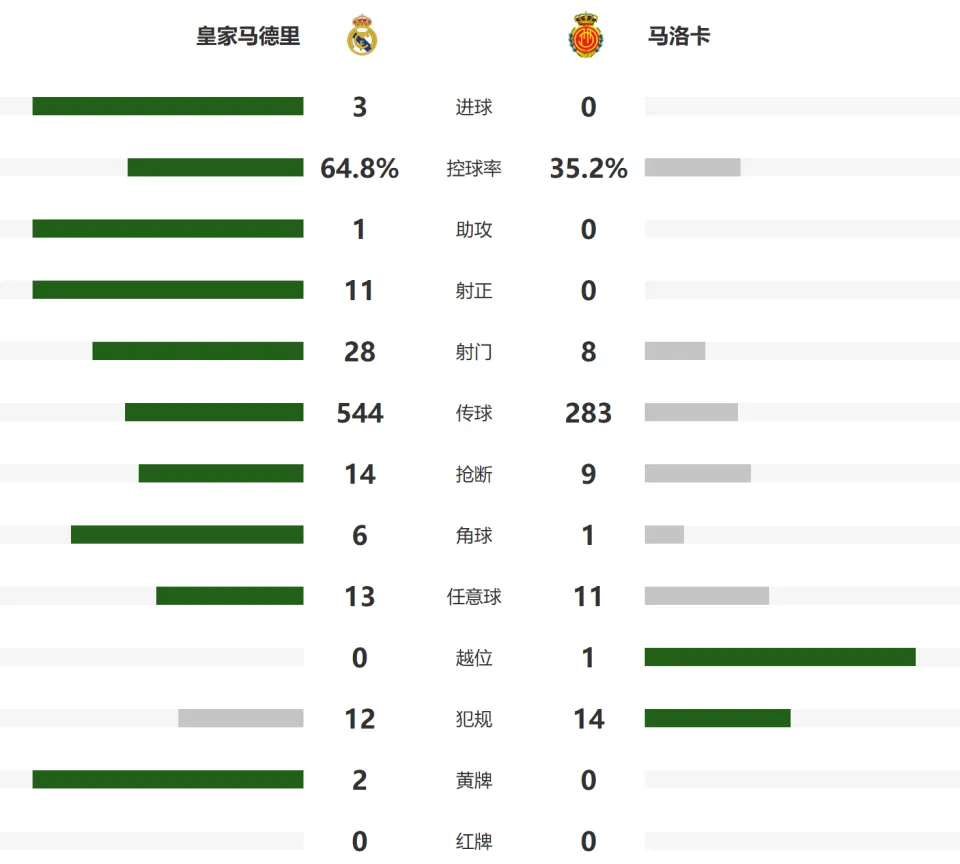Select the 任意球 stat label

pyautogui.click(x=474, y=596)
